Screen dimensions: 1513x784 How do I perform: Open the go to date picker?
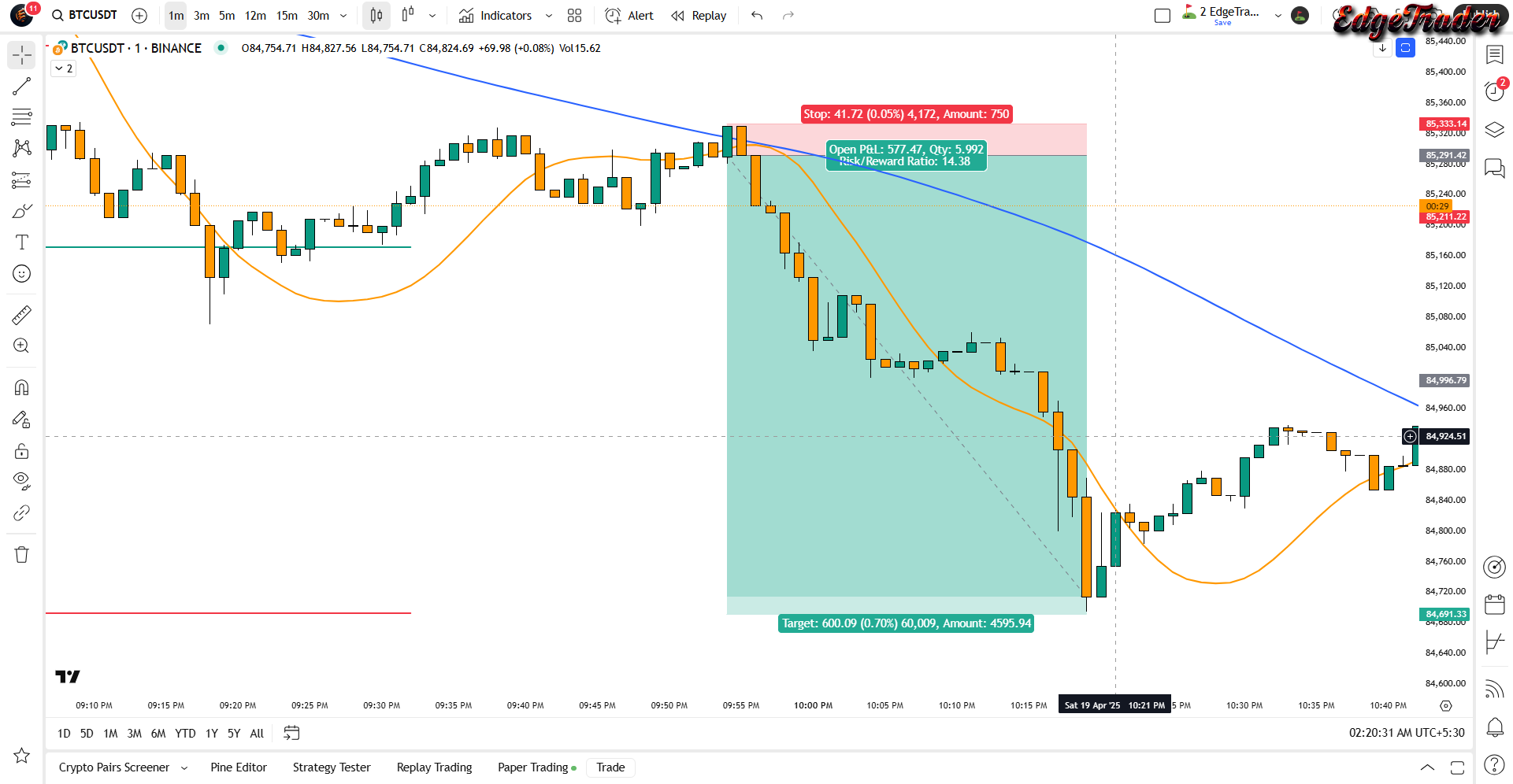[291, 734]
